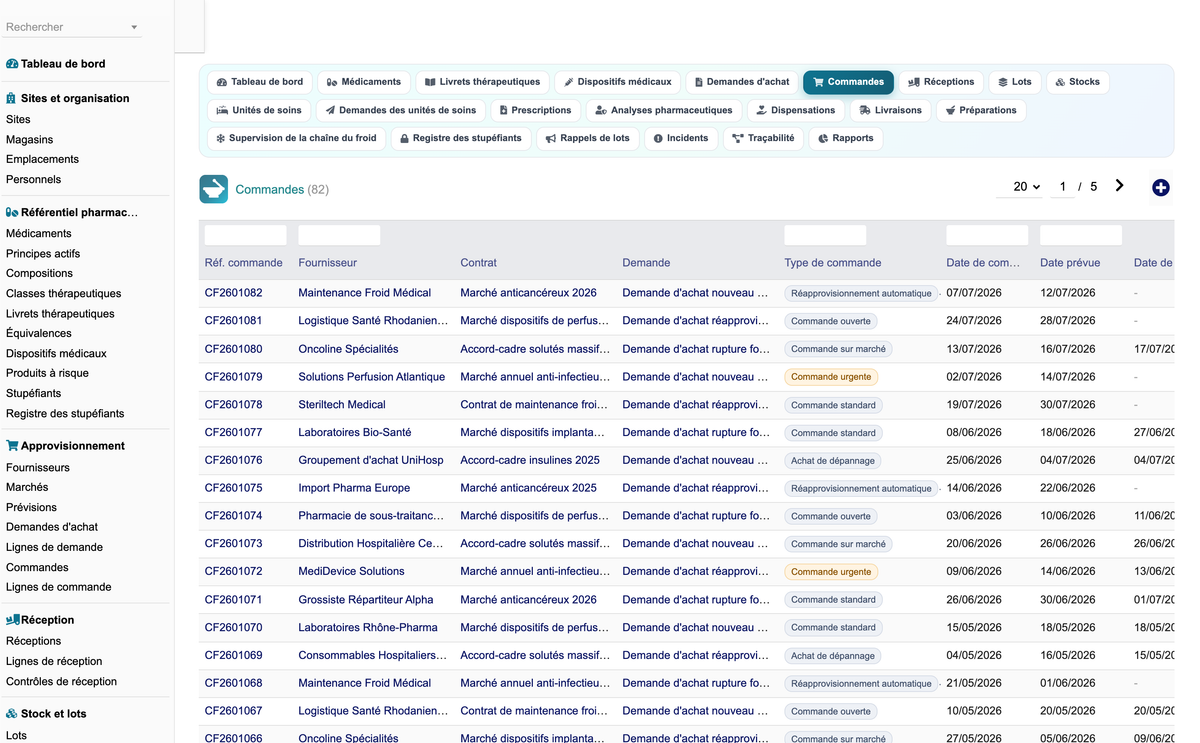Open contract Accord-cadre insulines 2025
Screen dimensions: 1200x743
[530, 460]
